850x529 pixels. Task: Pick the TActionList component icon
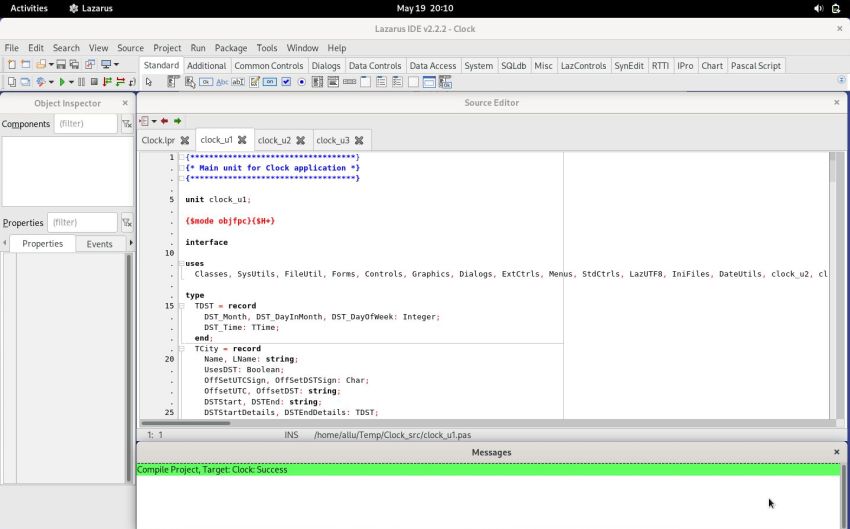pyautogui.click(x=445, y=82)
